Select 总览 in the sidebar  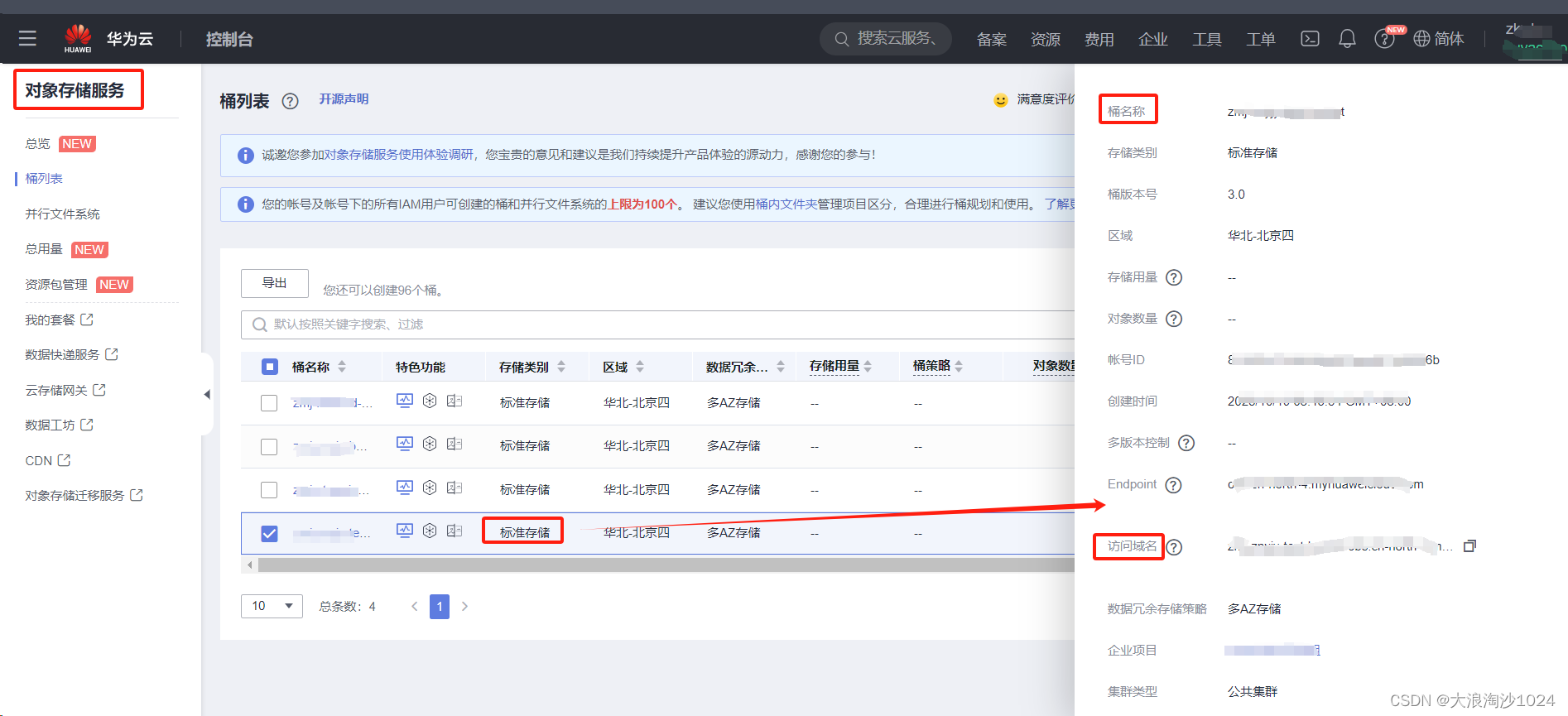(37, 144)
